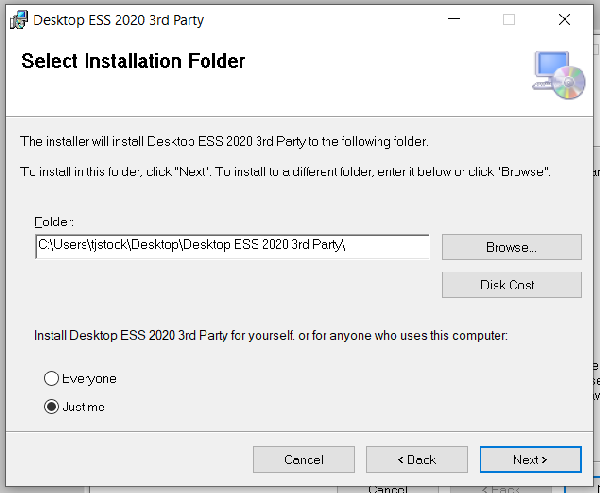600x493 pixels.
Task: Proceed with the Next > button
Action: click(x=530, y=459)
